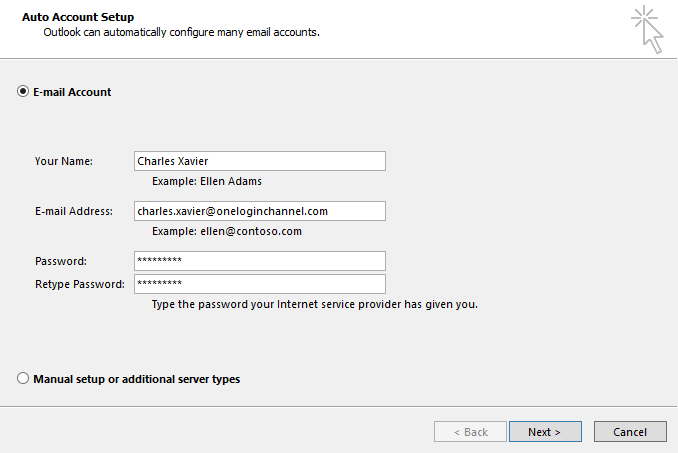
Task: Click the Internet service provider password hint
Action: tap(315, 304)
